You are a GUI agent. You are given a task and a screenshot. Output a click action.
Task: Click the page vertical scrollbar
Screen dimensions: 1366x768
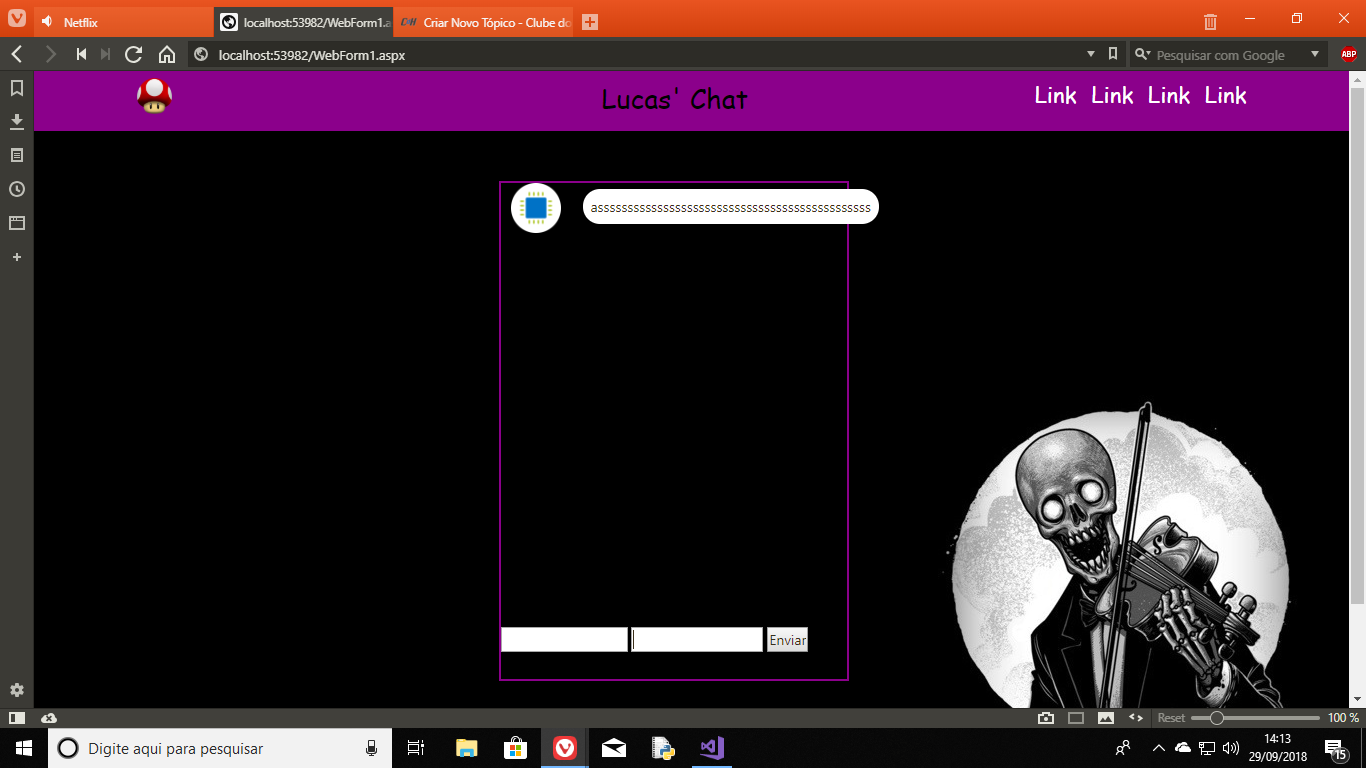(x=1357, y=345)
